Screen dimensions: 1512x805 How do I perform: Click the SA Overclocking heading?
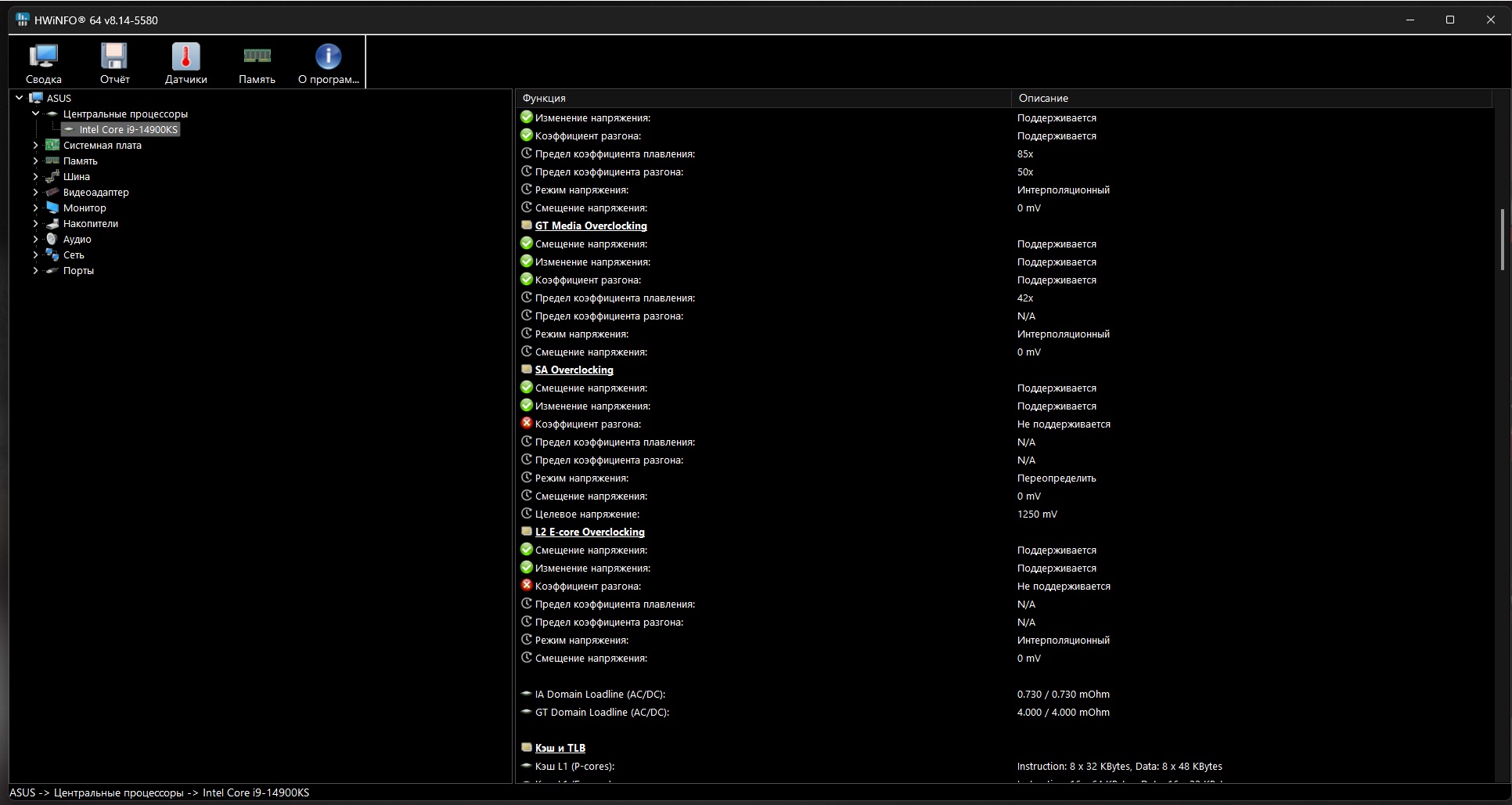click(x=574, y=370)
